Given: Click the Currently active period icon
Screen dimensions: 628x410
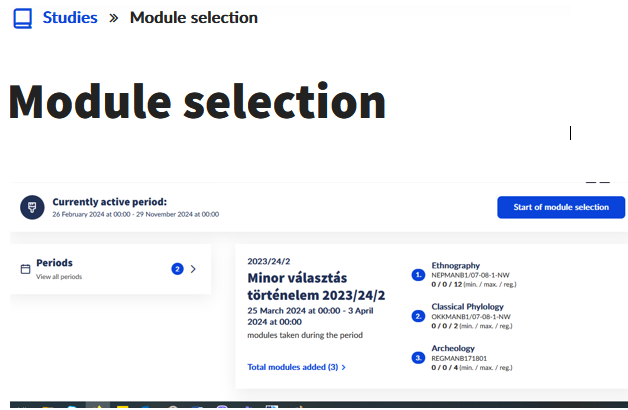Looking at the screenshot, I should coord(32,207).
